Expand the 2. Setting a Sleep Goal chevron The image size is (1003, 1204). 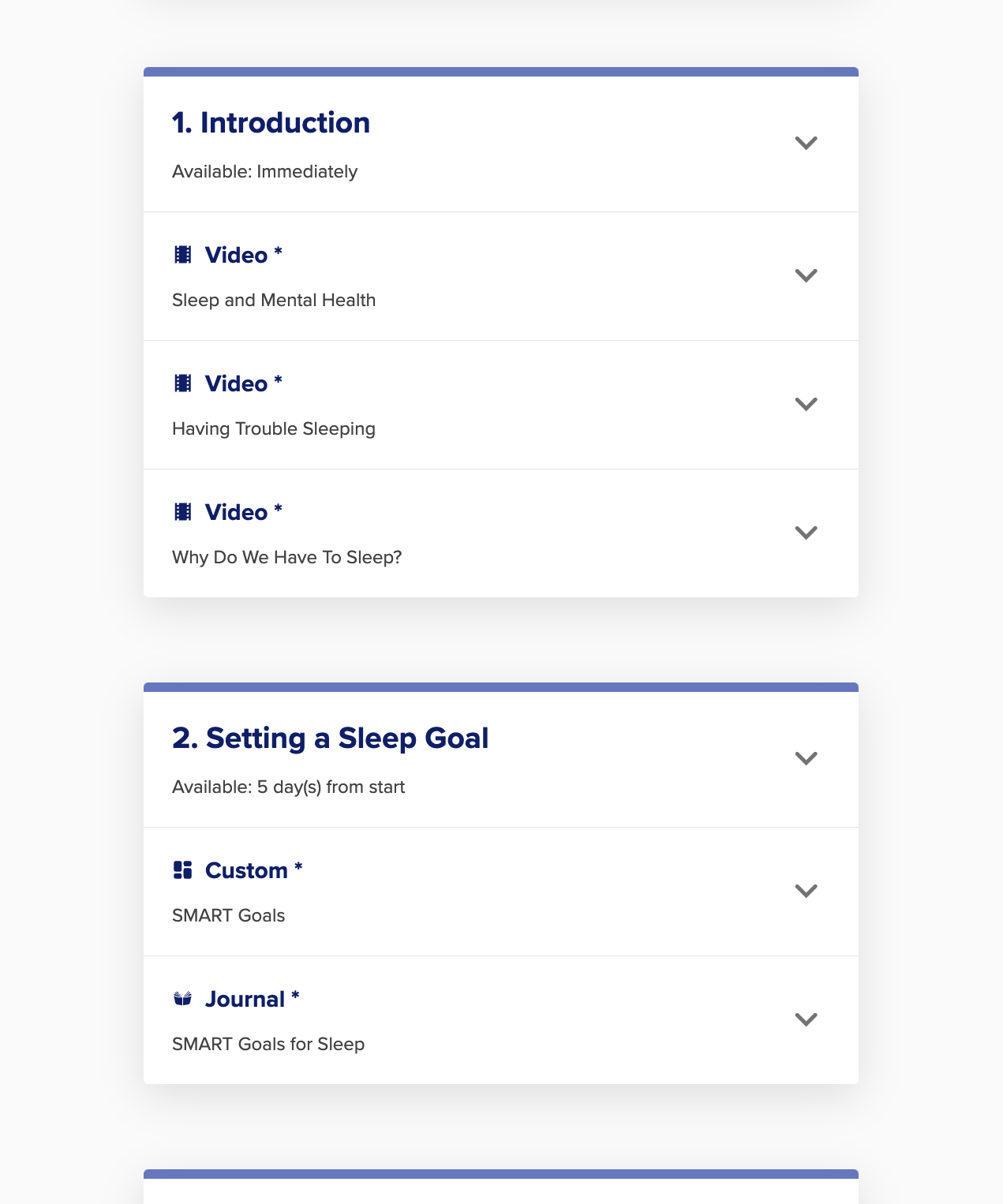click(x=806, y=759)
